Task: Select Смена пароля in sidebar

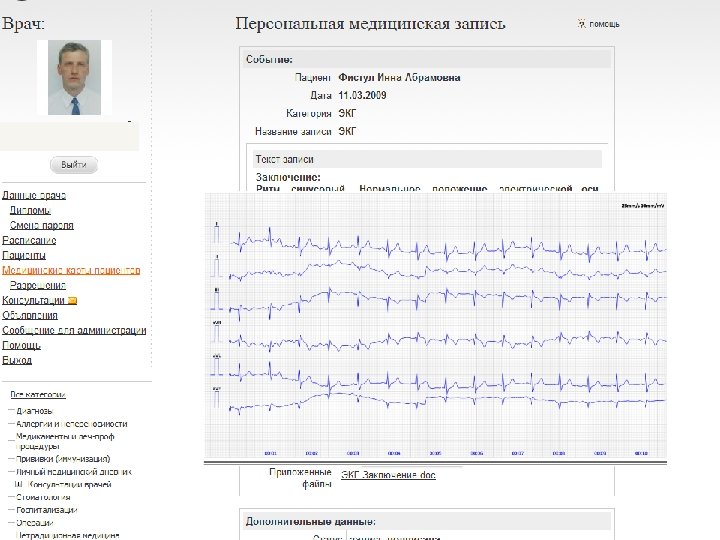Action: click(41, 225)
